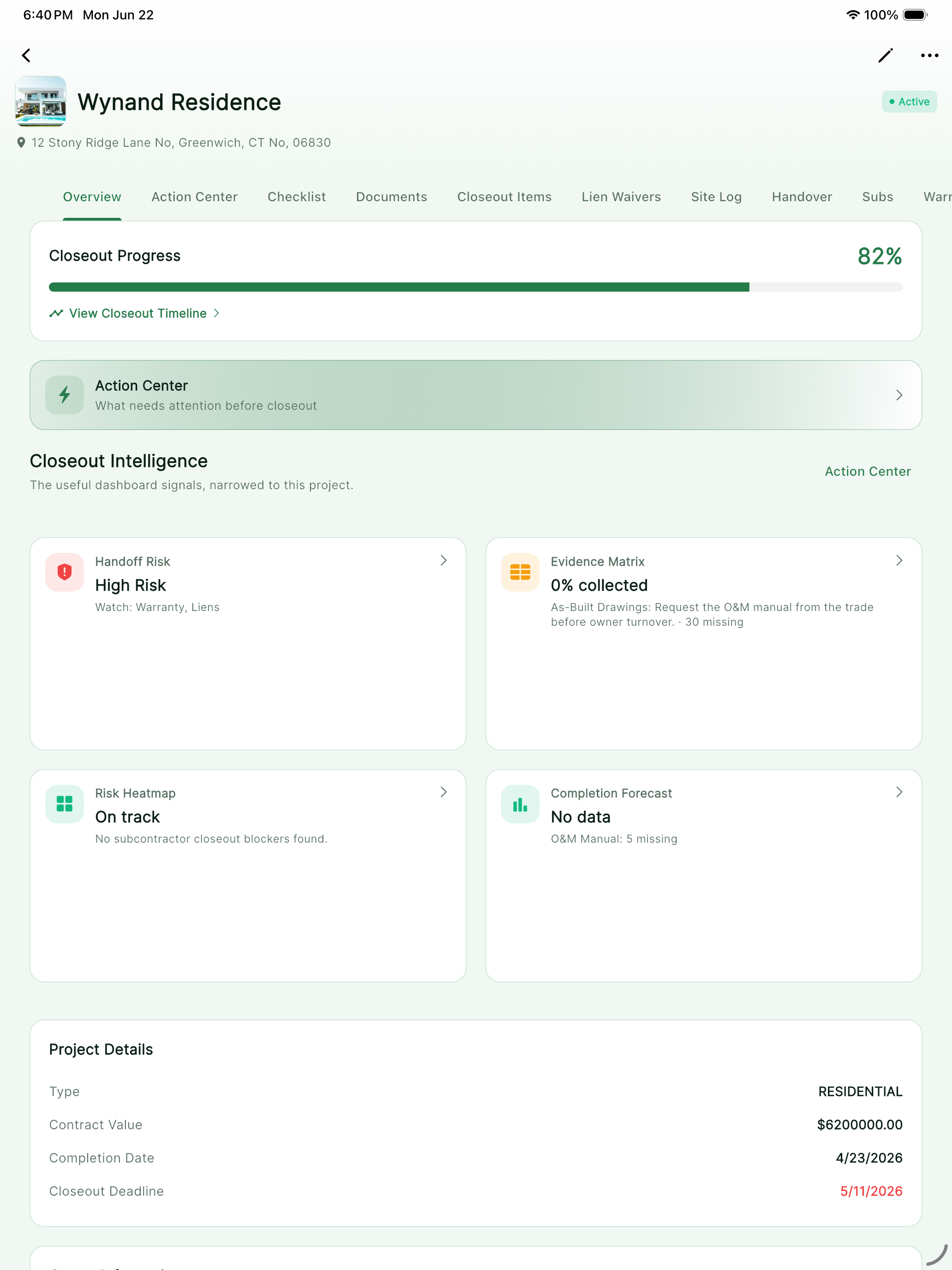Go back using the back arrow
This screenshot has width=952, height=1270.
[x=26, y=55]
